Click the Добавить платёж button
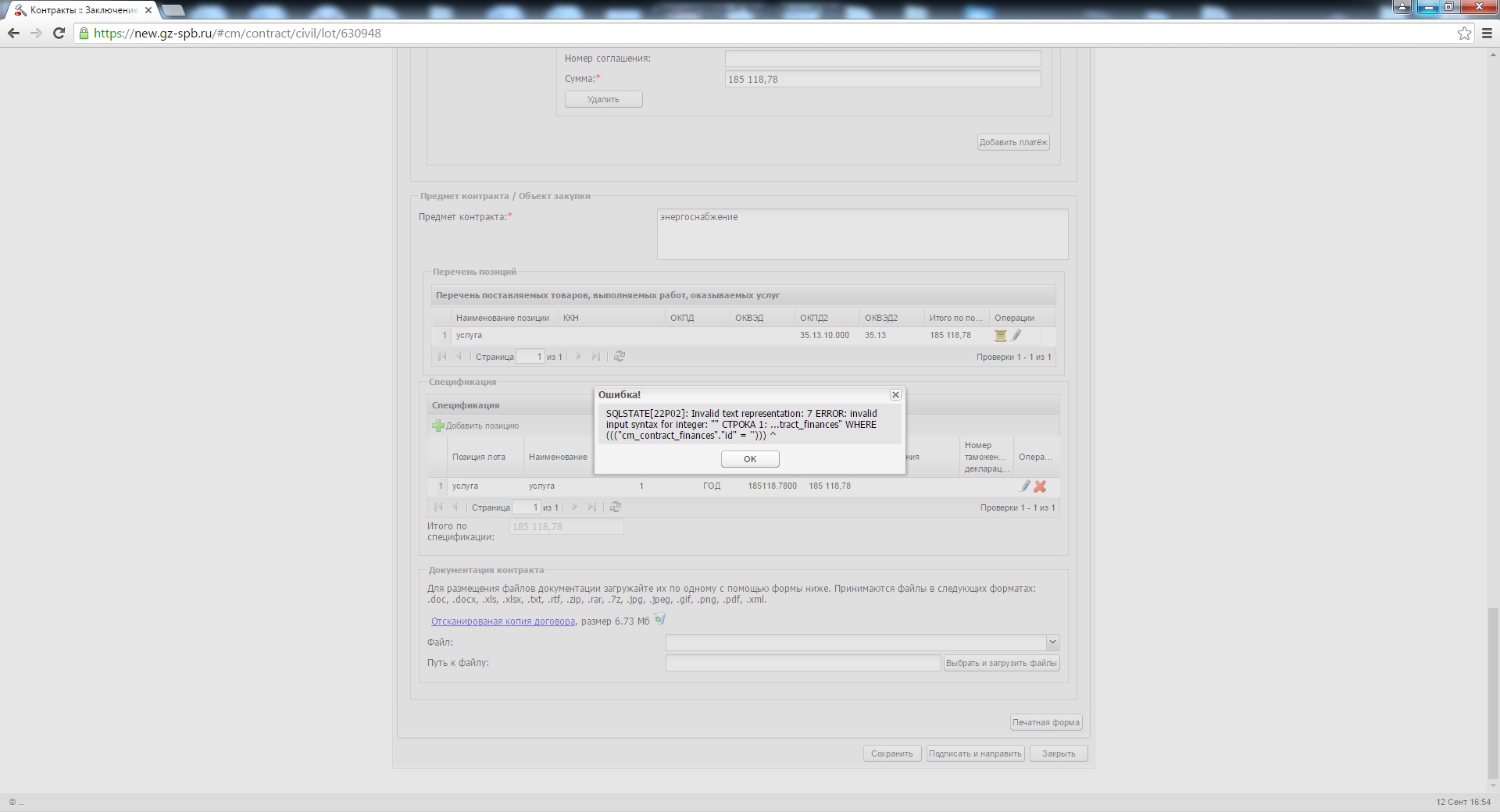The width and height of the screenshot is (1500, 812). coord(1013,142)
